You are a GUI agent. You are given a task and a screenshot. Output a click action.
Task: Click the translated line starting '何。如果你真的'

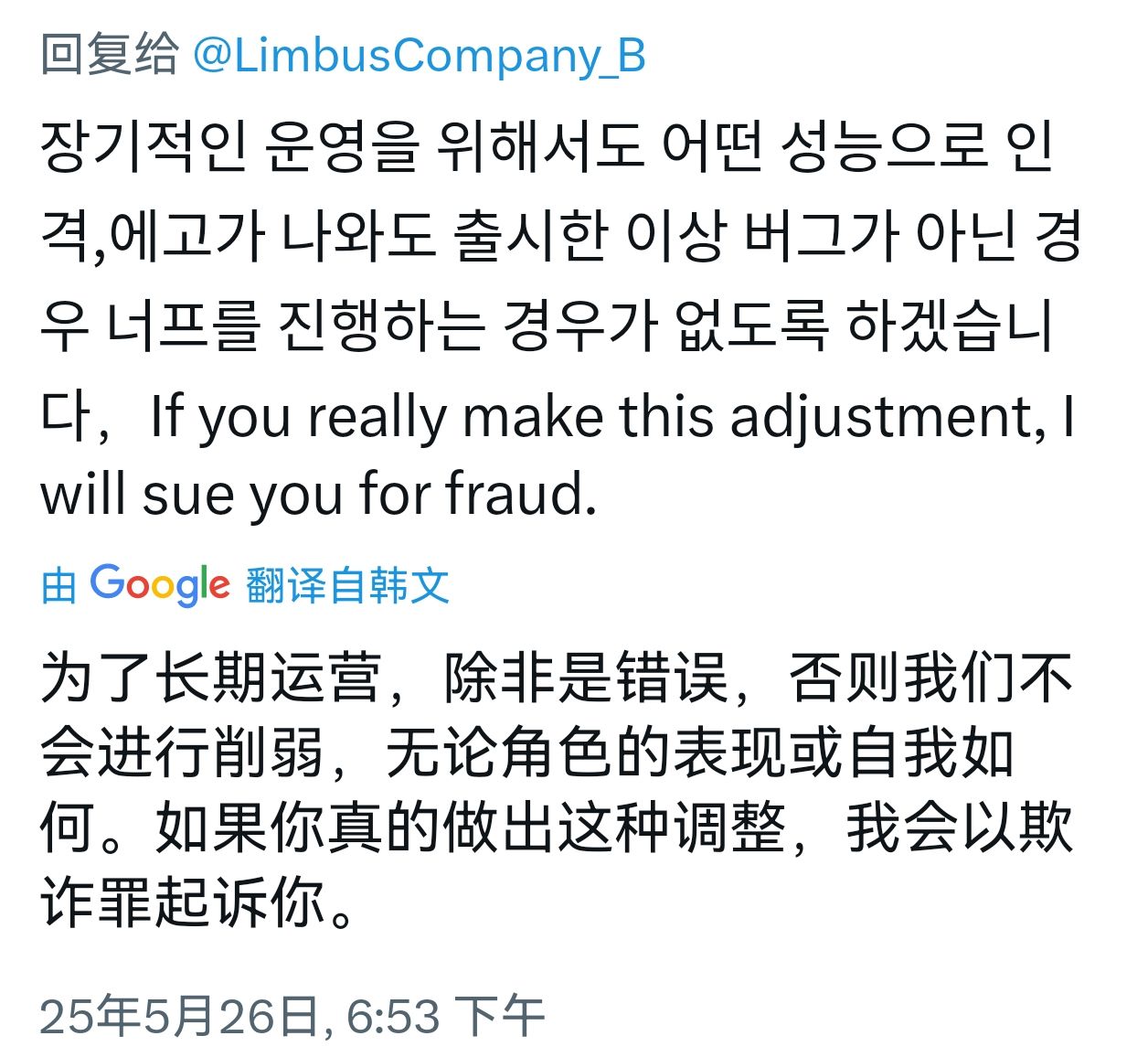(x=557, y=829)
